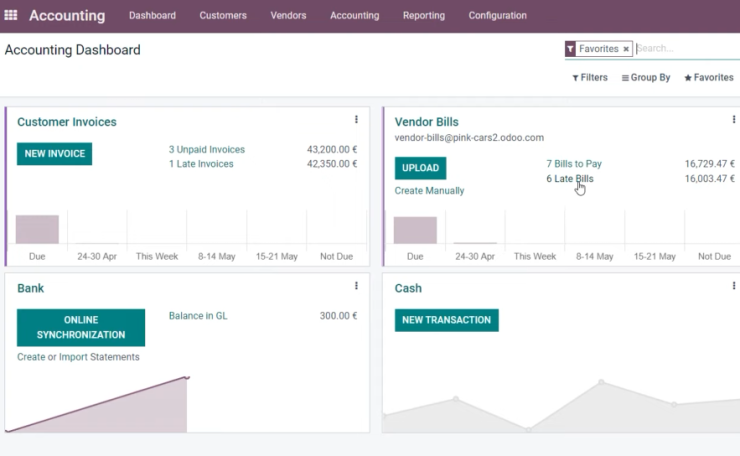Open the Configuration menu
740x456 pixels.
[497, 16]
